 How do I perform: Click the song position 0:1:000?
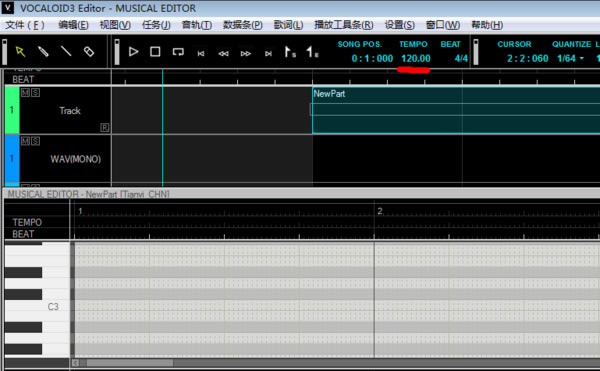[372, 59]
